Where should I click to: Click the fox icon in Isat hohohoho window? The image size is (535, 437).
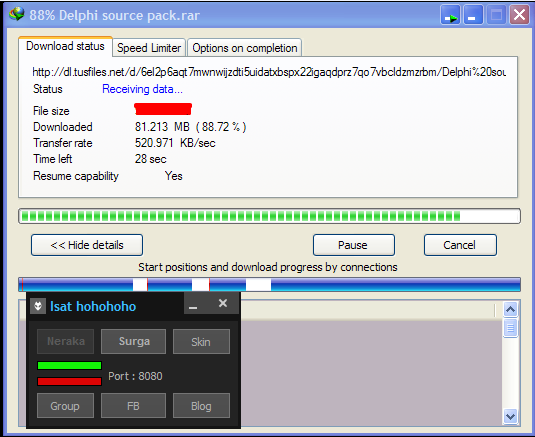(38, 306)
